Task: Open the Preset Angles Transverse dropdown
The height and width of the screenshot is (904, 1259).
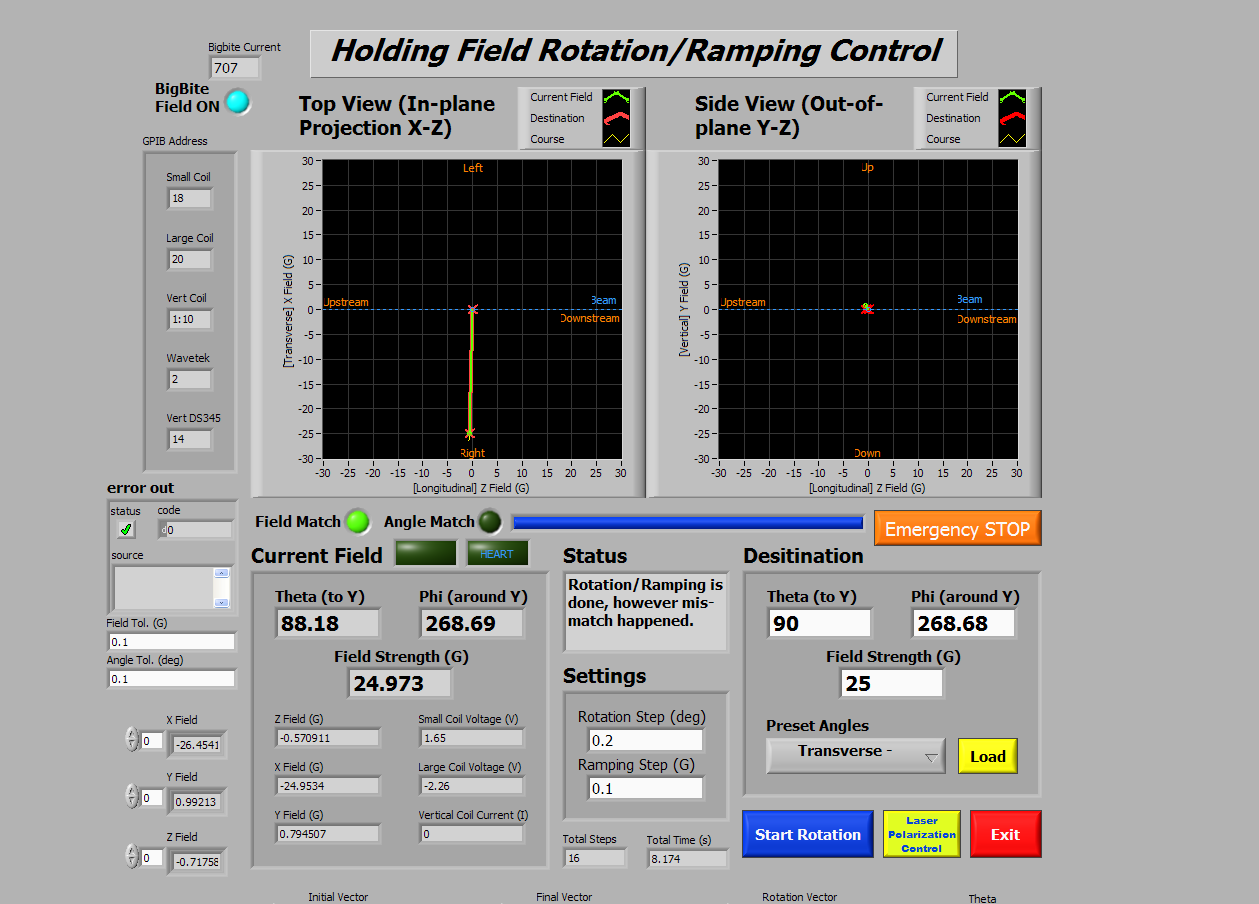Action: coord(856,755)
